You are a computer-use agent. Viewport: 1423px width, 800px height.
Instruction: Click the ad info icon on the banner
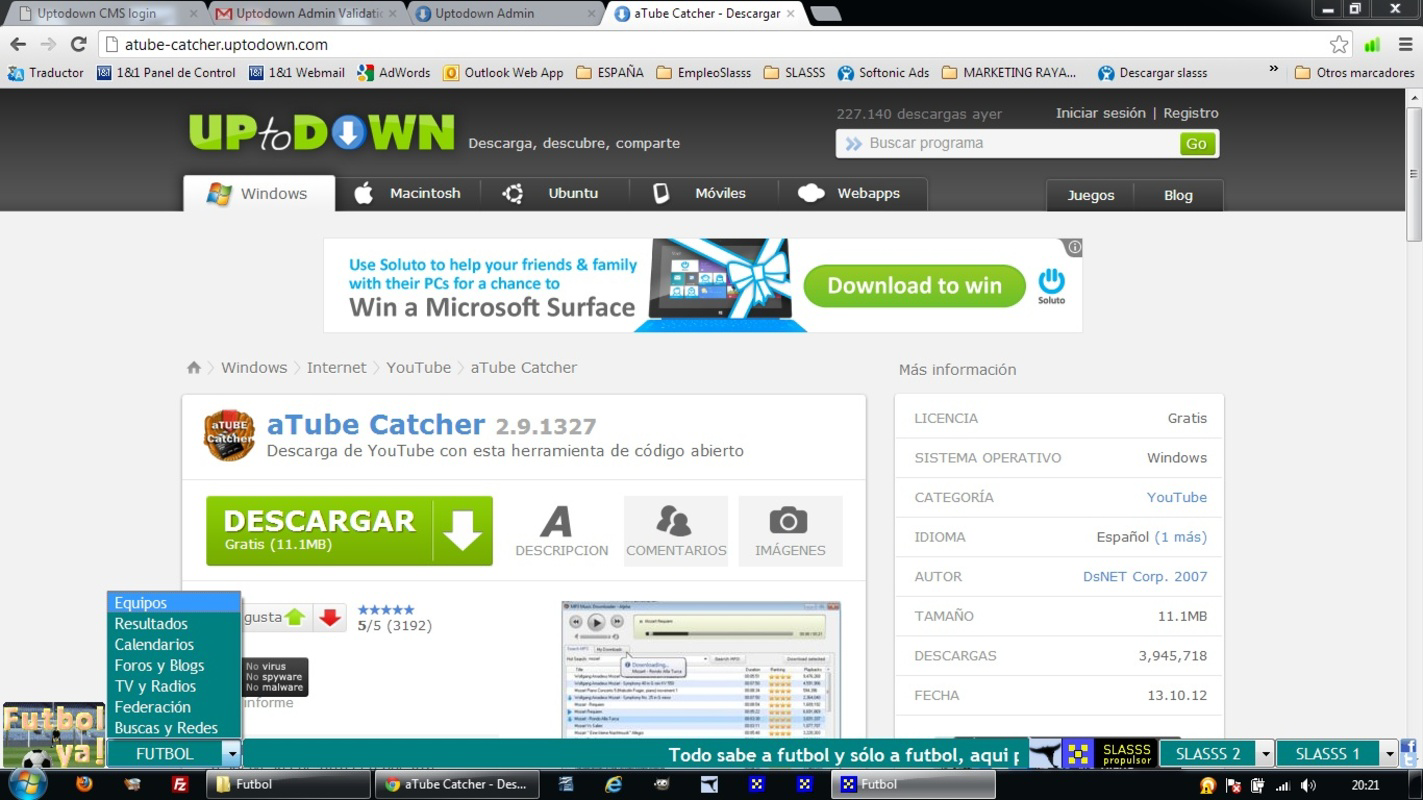[1074, 247]
